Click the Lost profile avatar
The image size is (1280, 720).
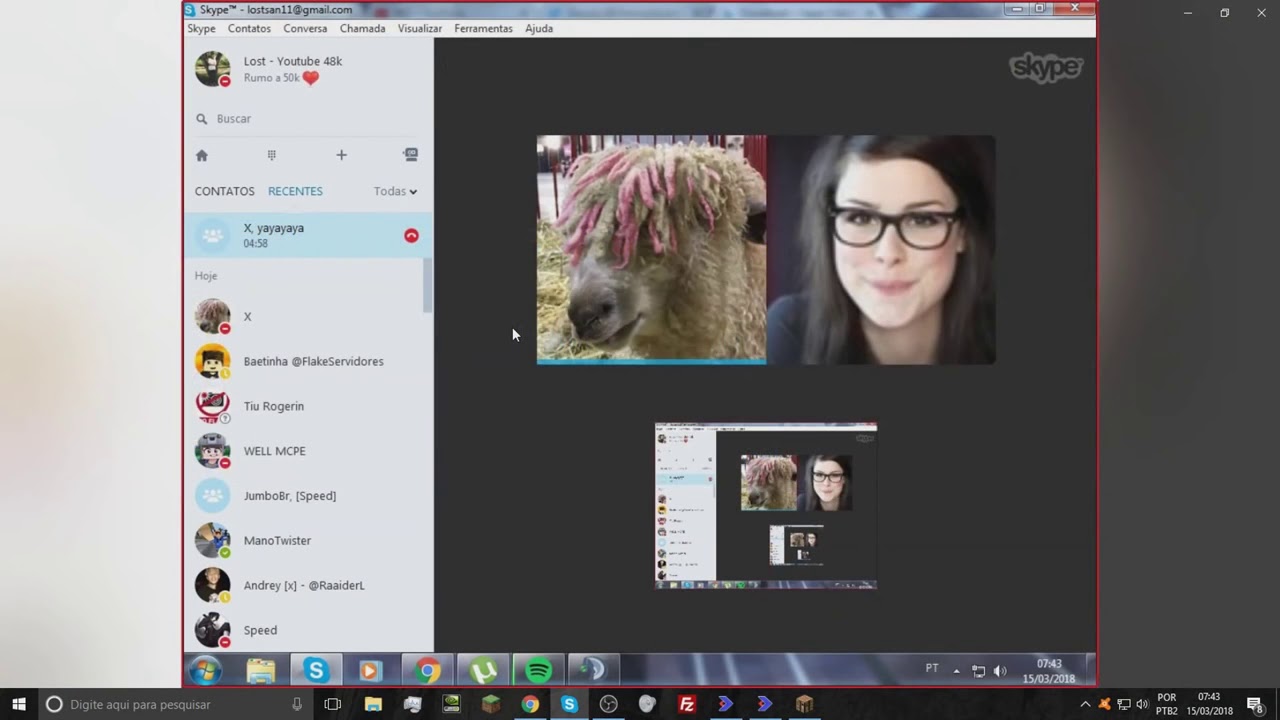click(x=212, y=69)
